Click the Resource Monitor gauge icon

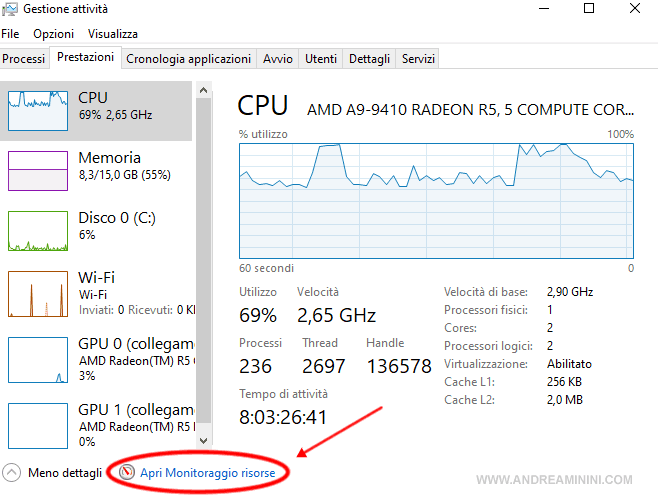pyautogui.click(x=126, y=472)
